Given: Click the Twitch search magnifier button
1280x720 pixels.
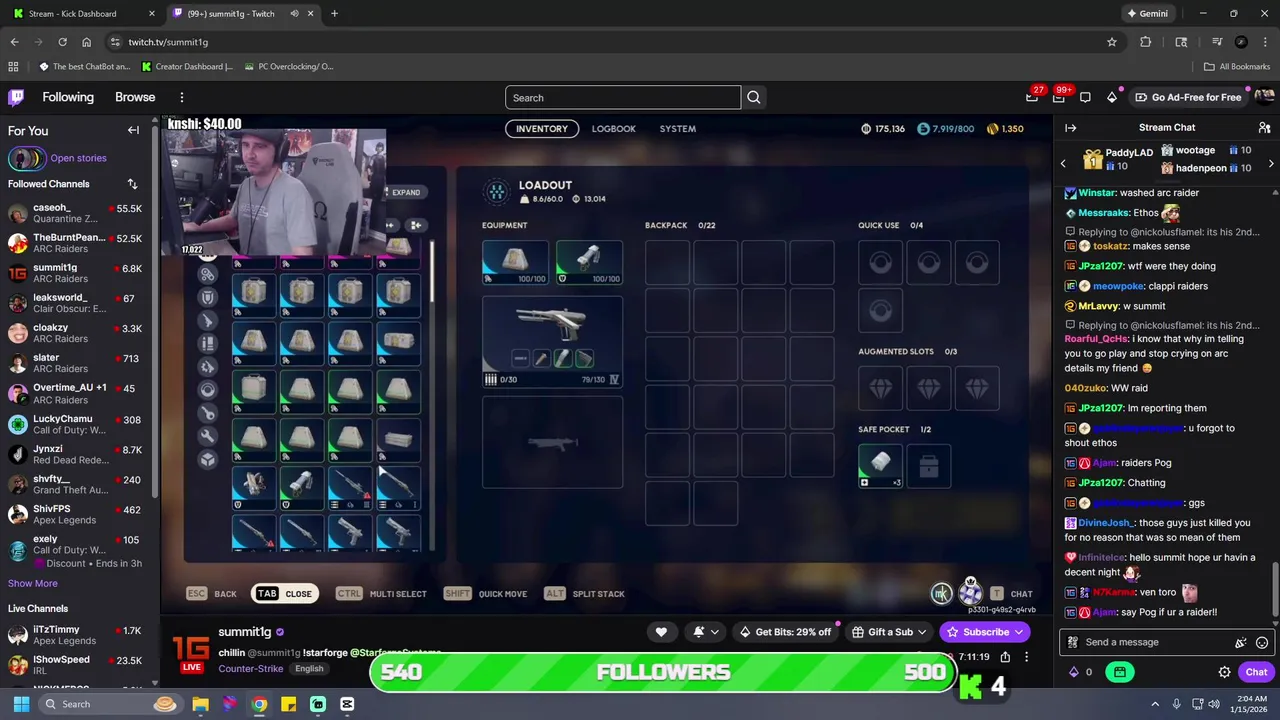Looking at the screenshot, I should click(754, 97).
